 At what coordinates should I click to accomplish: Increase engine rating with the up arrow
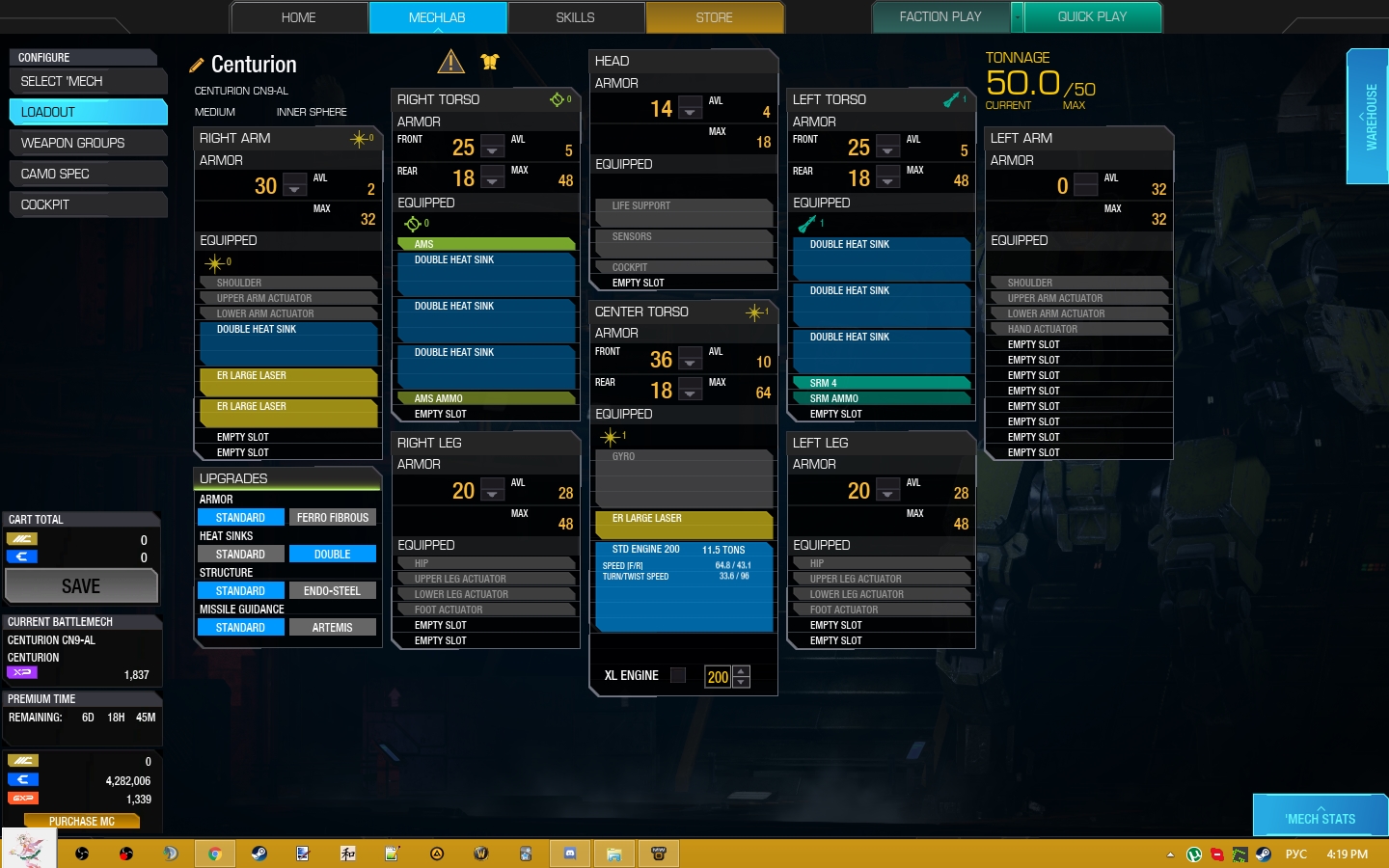click(741, 671)
